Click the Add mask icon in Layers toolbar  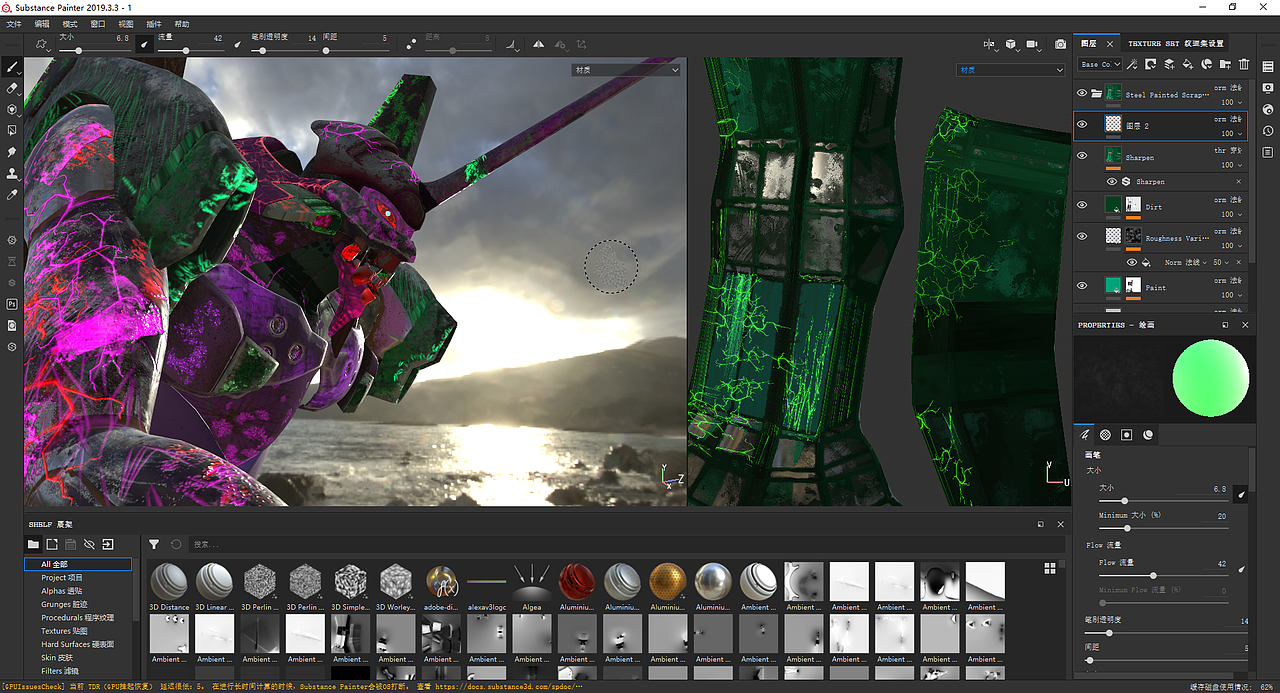click(x=1151, y=64)
